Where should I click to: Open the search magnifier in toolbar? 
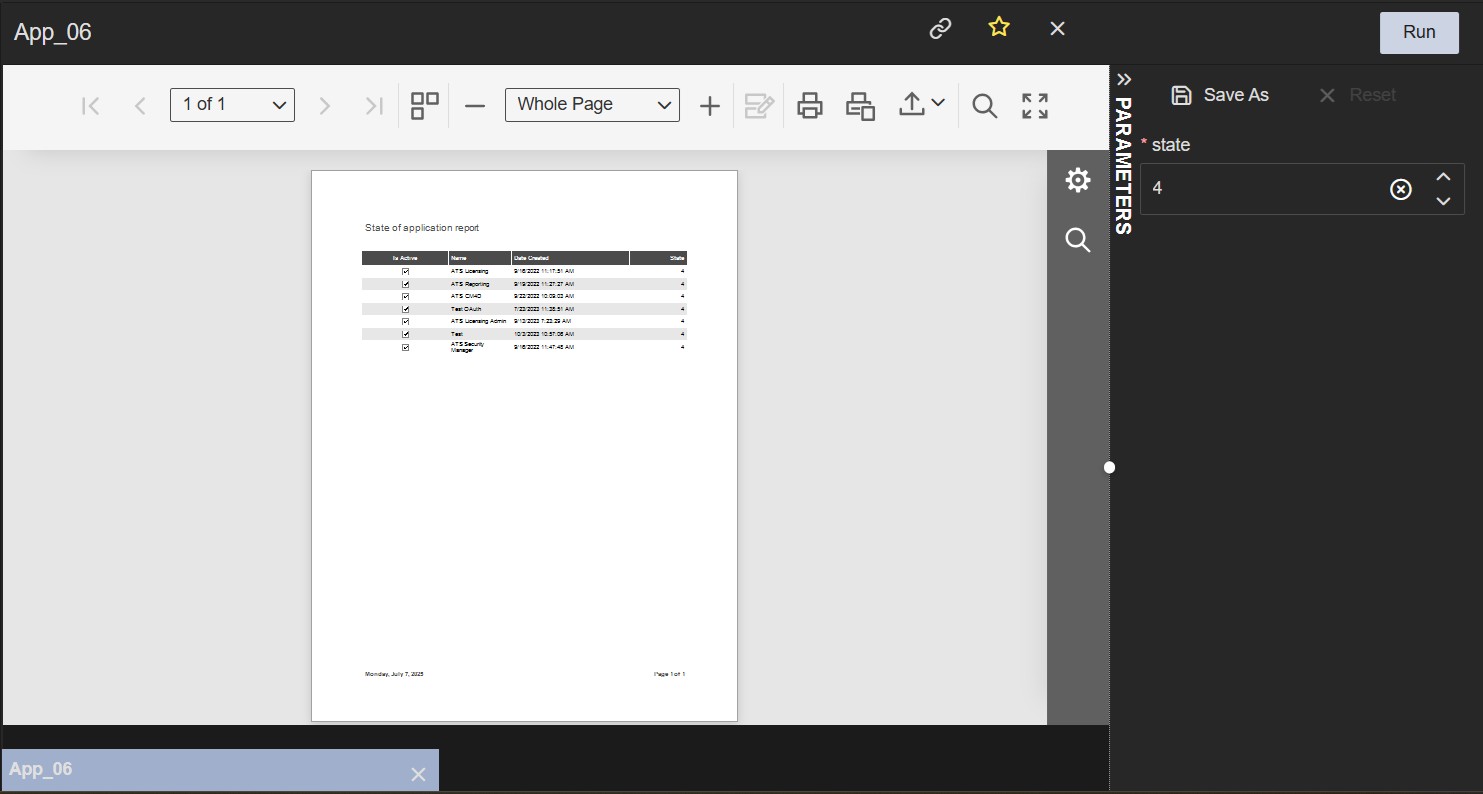[985, 106]
